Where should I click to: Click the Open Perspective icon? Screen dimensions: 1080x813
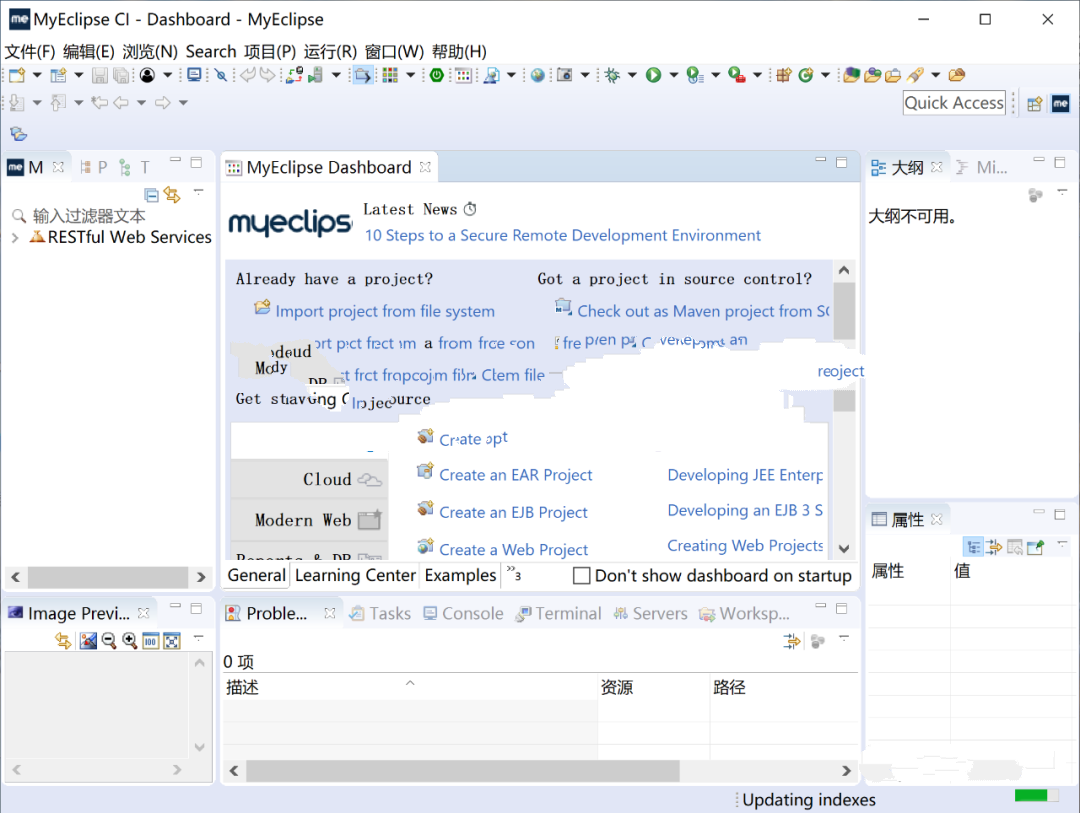coord(1034,104)
